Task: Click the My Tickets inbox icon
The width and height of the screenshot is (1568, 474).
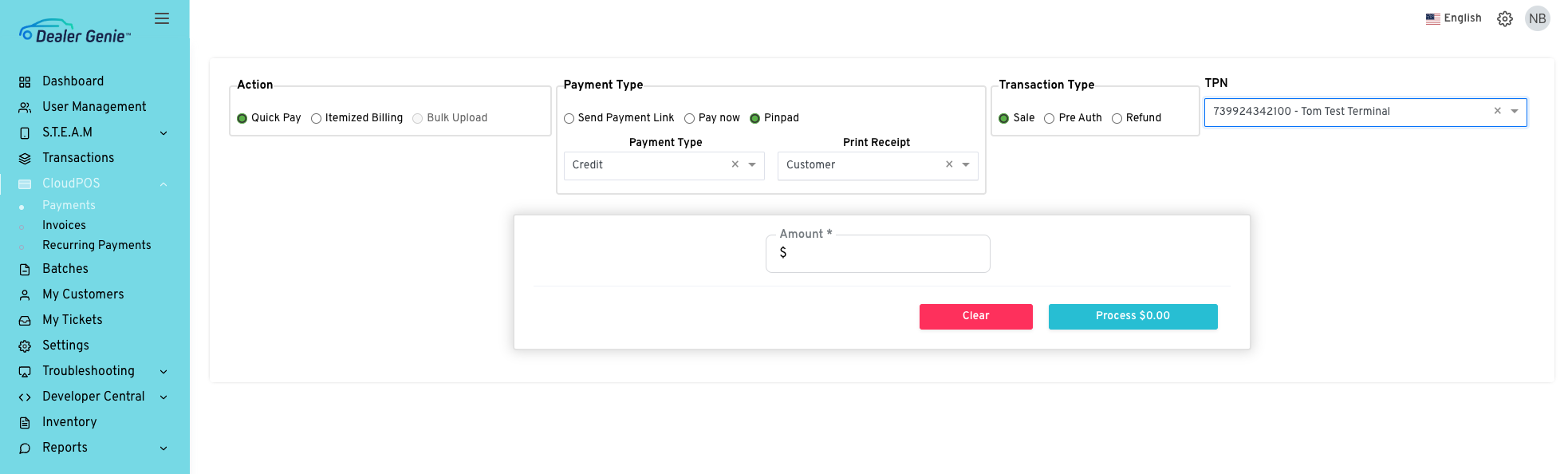Action: pyautogui.click(x=25, y=320)
